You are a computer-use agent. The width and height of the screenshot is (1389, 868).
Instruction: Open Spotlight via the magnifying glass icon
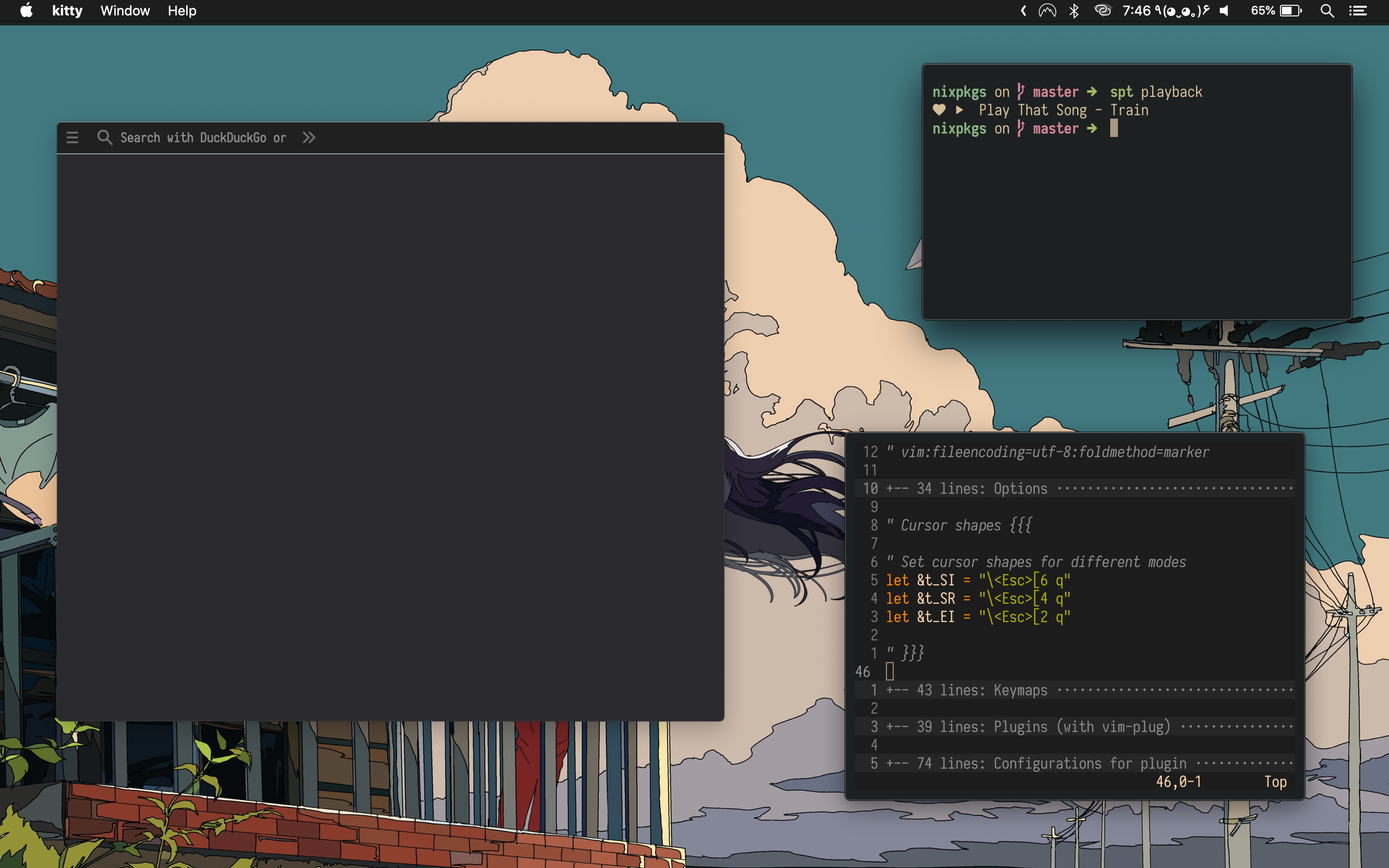coord(1326,10)
